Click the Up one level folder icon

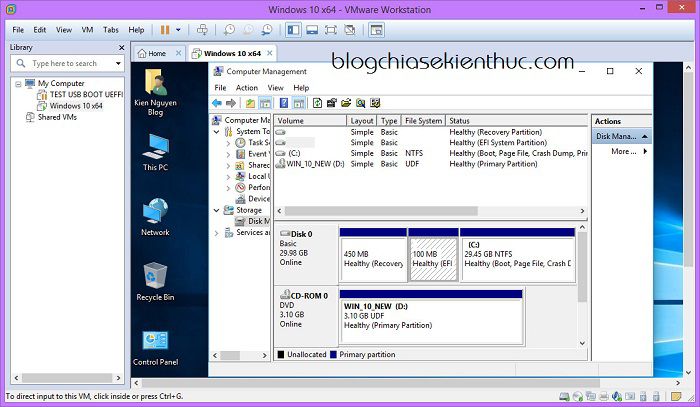[x=250, y=104]
